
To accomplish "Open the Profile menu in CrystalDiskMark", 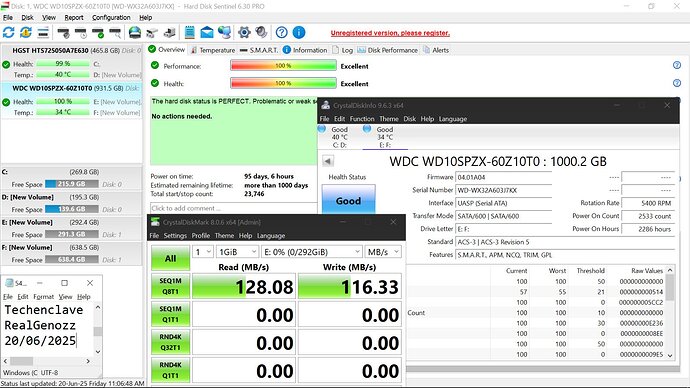I will (x=201, y=235).
